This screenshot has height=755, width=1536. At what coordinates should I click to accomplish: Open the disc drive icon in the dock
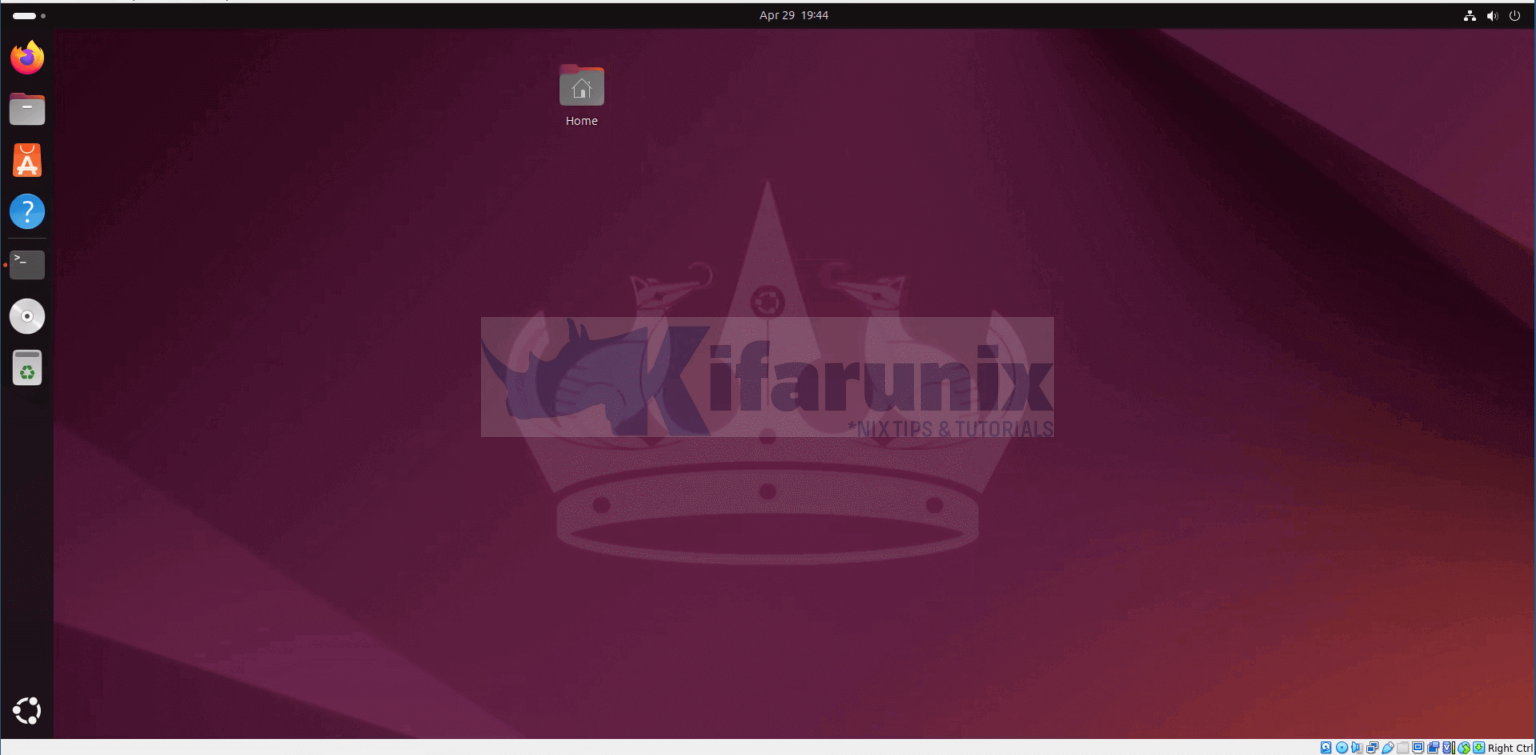(x=27, y=316)
